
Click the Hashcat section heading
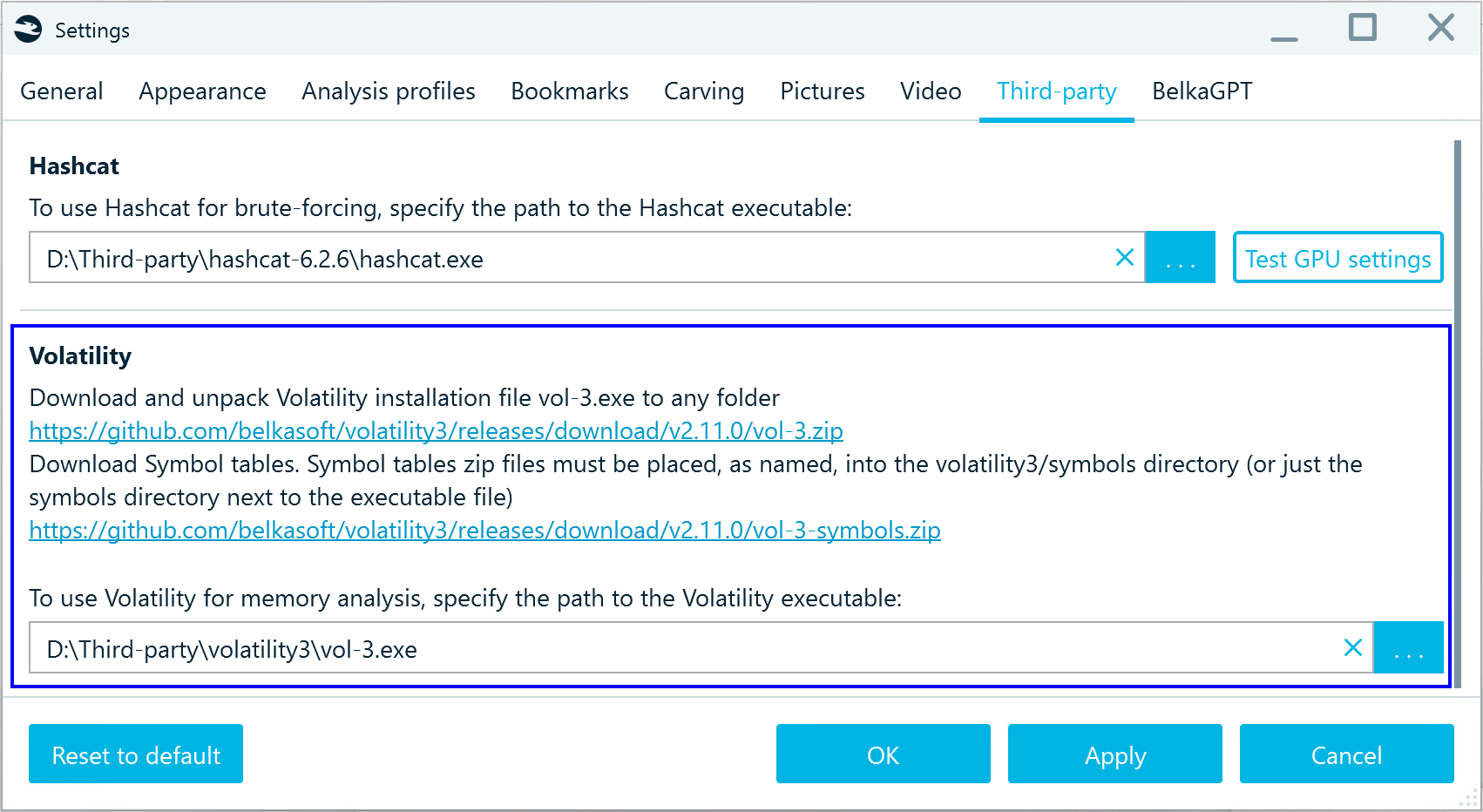(x=74, y=166)
